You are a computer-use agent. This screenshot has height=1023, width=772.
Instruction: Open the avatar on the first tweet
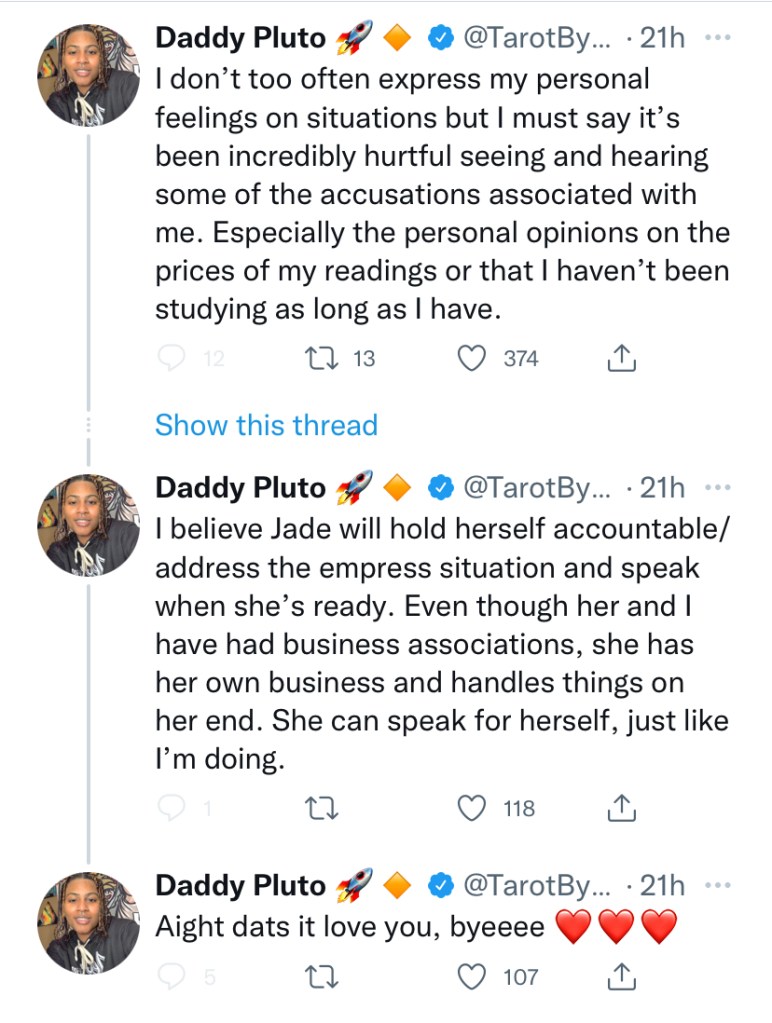(88, 75)
